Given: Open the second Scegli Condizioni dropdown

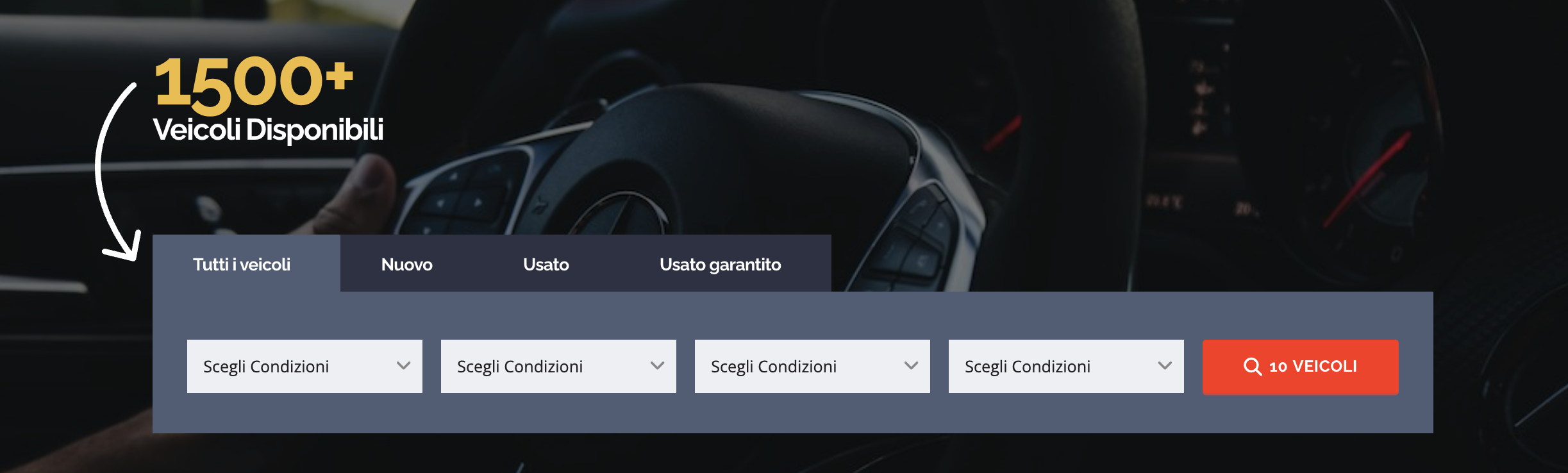Looking at the screenshot, I should (558, 366).
